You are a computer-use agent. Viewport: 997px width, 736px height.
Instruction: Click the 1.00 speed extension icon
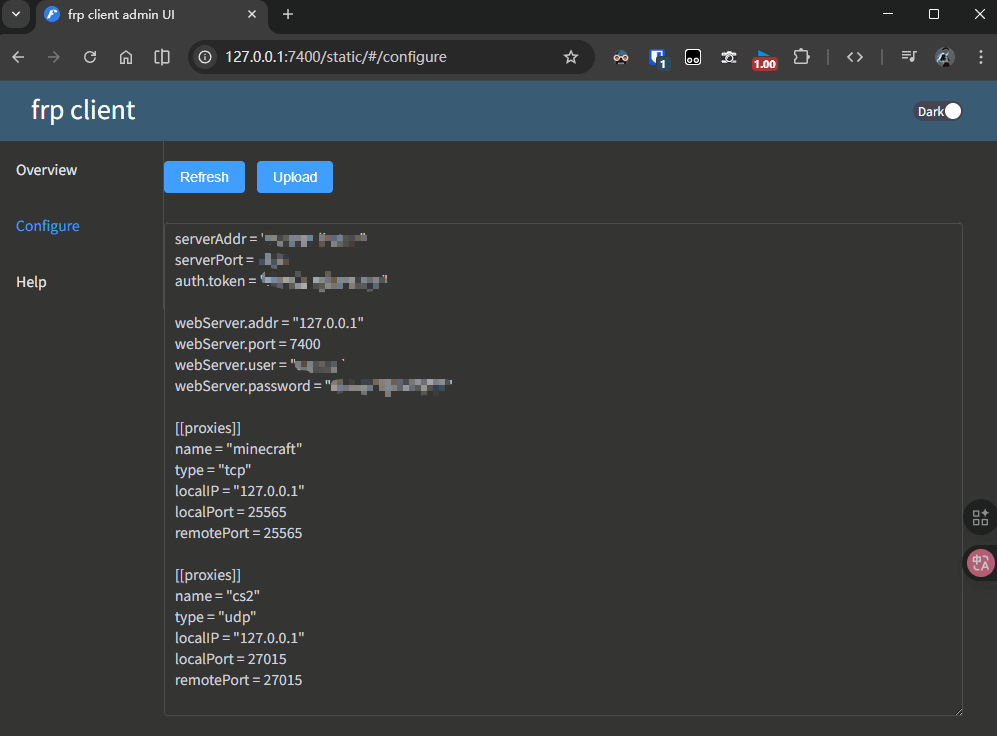(x=764, y=59)
